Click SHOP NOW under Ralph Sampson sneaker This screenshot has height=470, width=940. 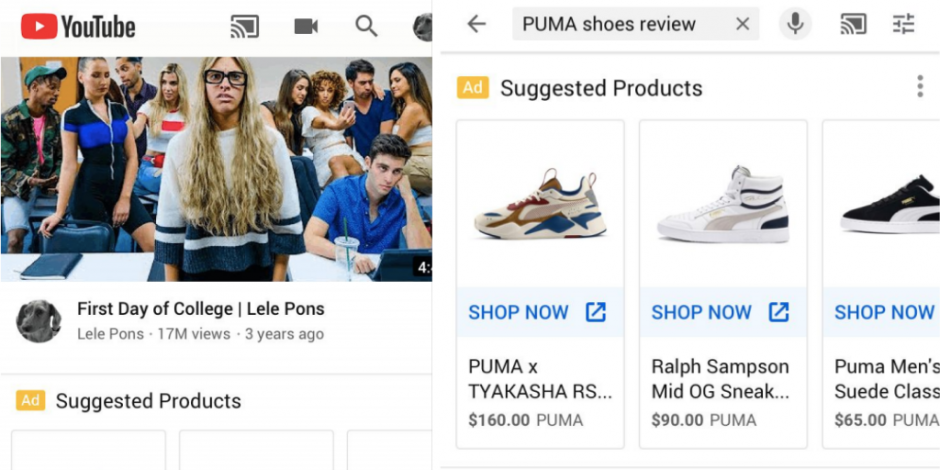pos(723,312)
